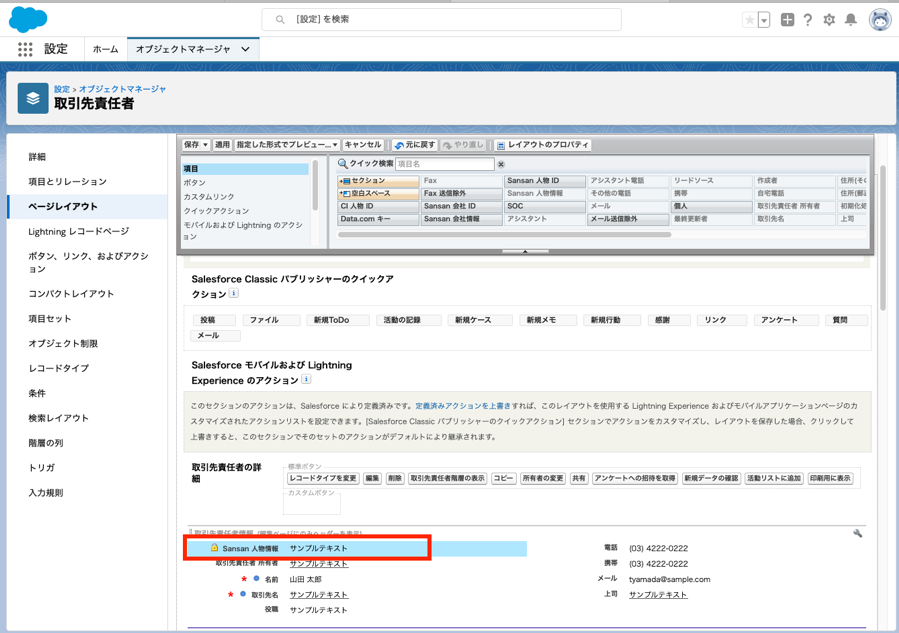The width and height of the screenshot is (899, 633).
Task: Open レイアウトのプロパティ
Action: coord(542,145)
